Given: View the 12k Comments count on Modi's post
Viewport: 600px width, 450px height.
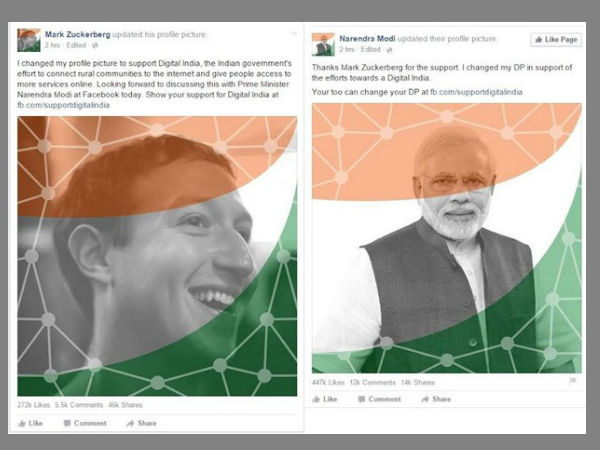Looking at the screenshot, I should tap(372, 382).
